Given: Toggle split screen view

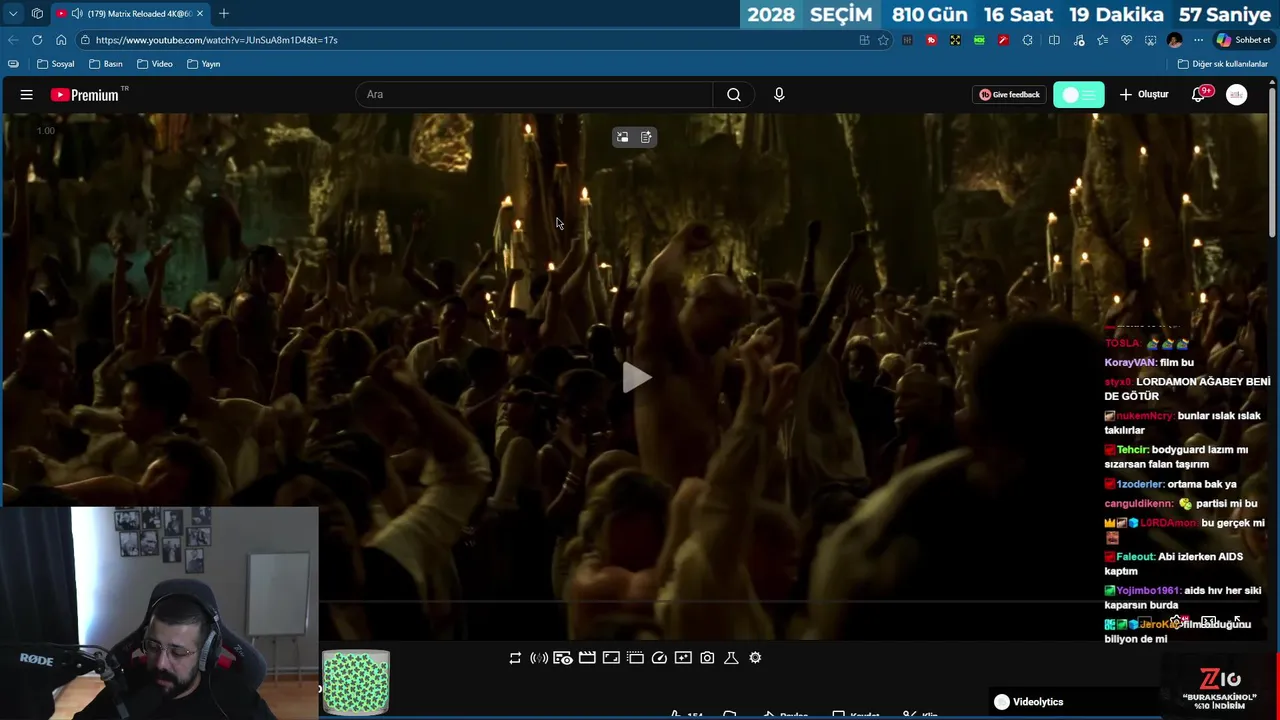Looking at the screenshot, I should tap(1054, 40).
